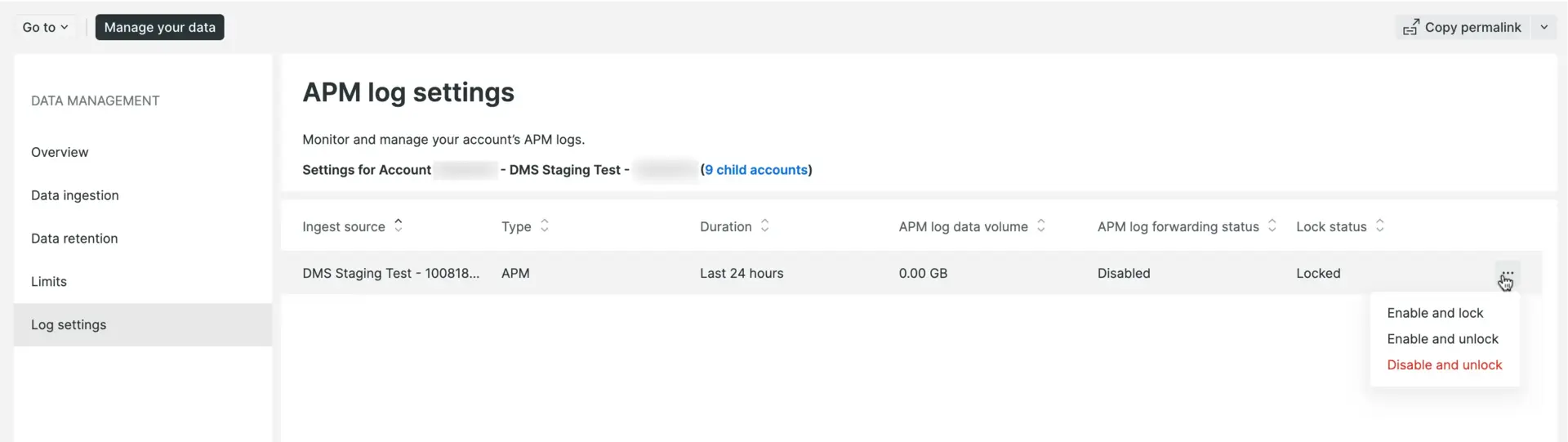Select Disable and unlock option

click(1444, 365)
